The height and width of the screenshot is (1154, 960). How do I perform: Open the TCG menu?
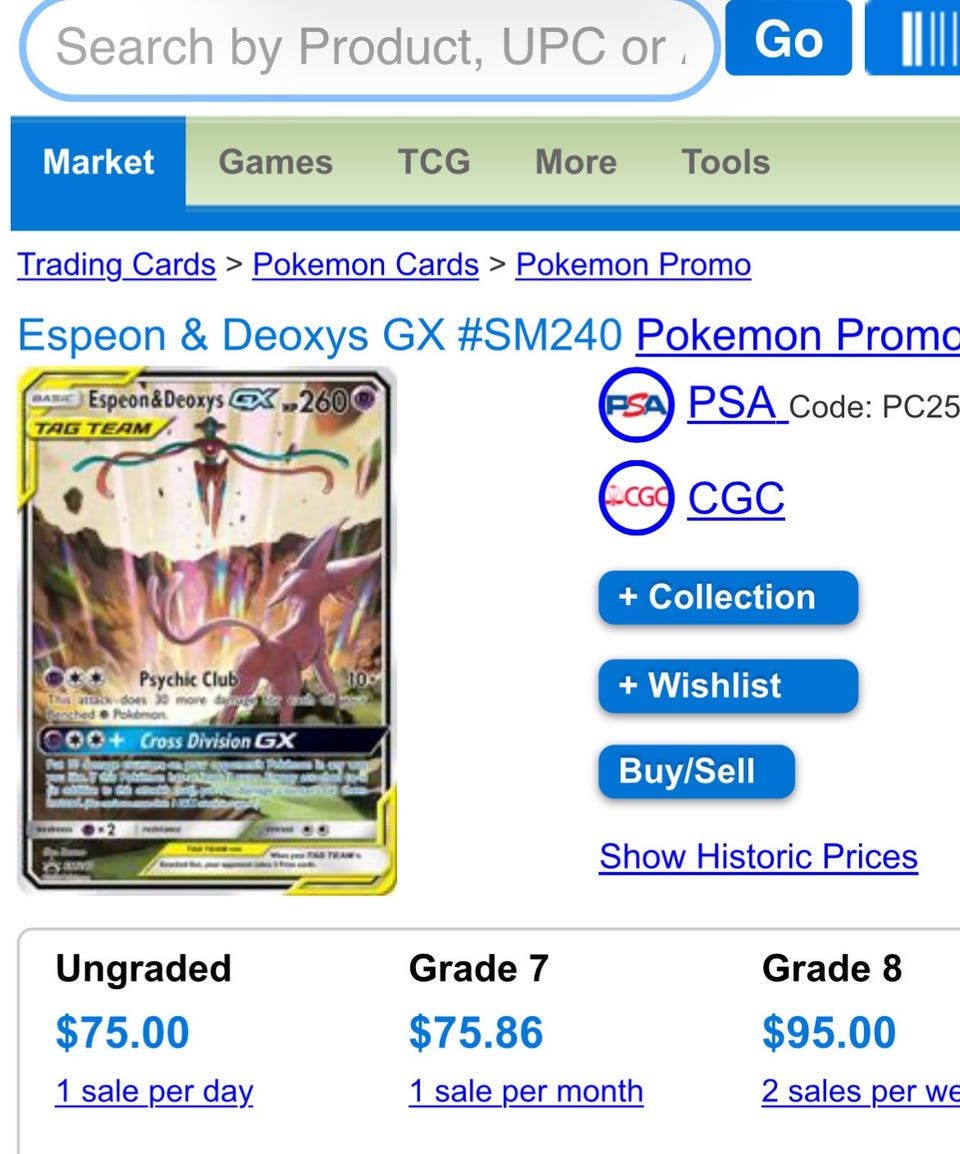tap(434, 162)
